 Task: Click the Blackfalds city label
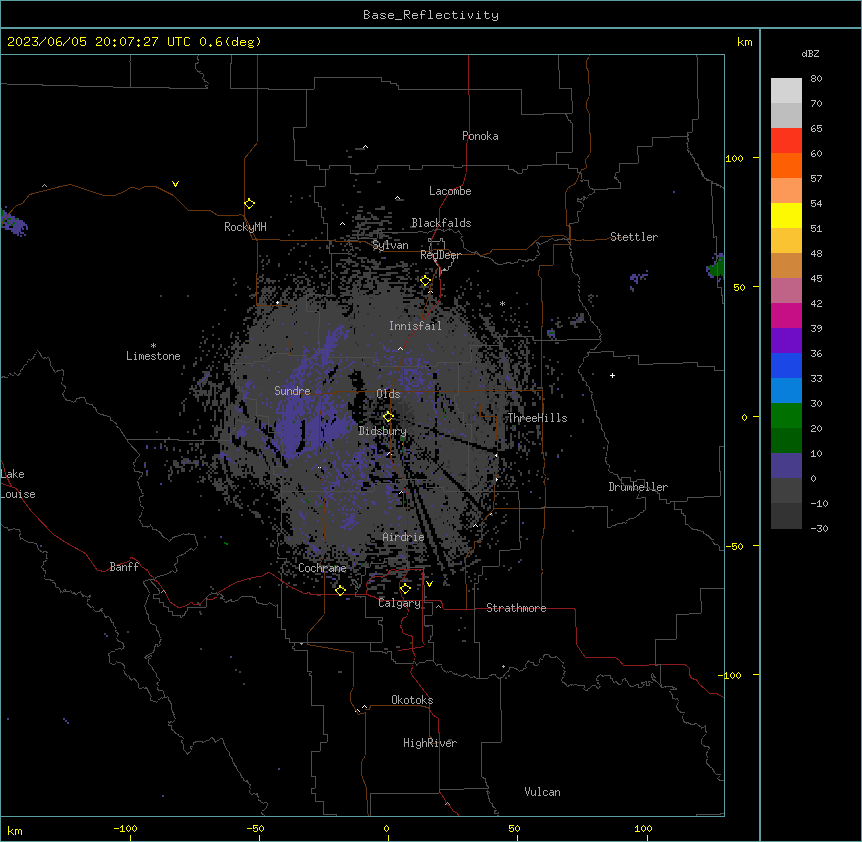click(x=441, y=223)
